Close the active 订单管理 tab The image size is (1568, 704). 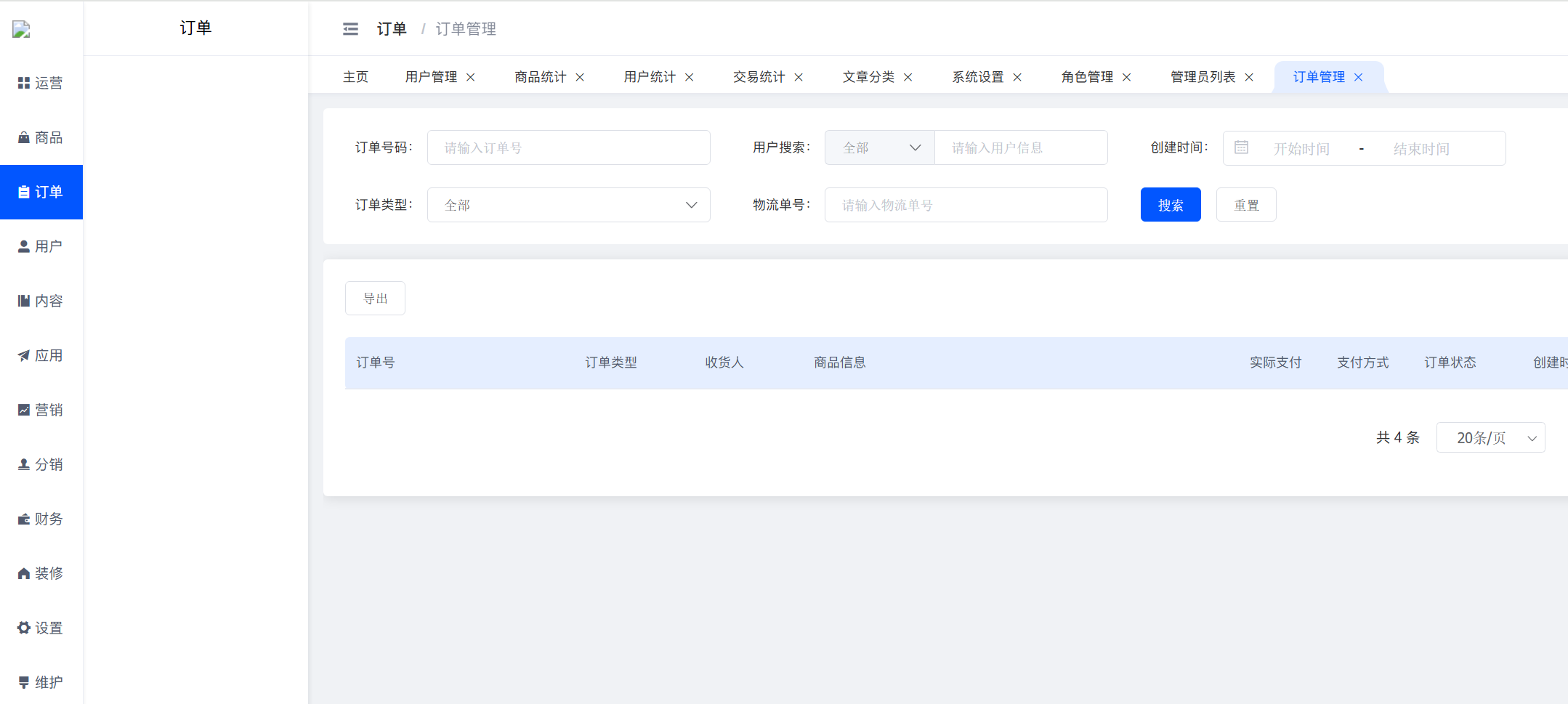[1358, 78]
